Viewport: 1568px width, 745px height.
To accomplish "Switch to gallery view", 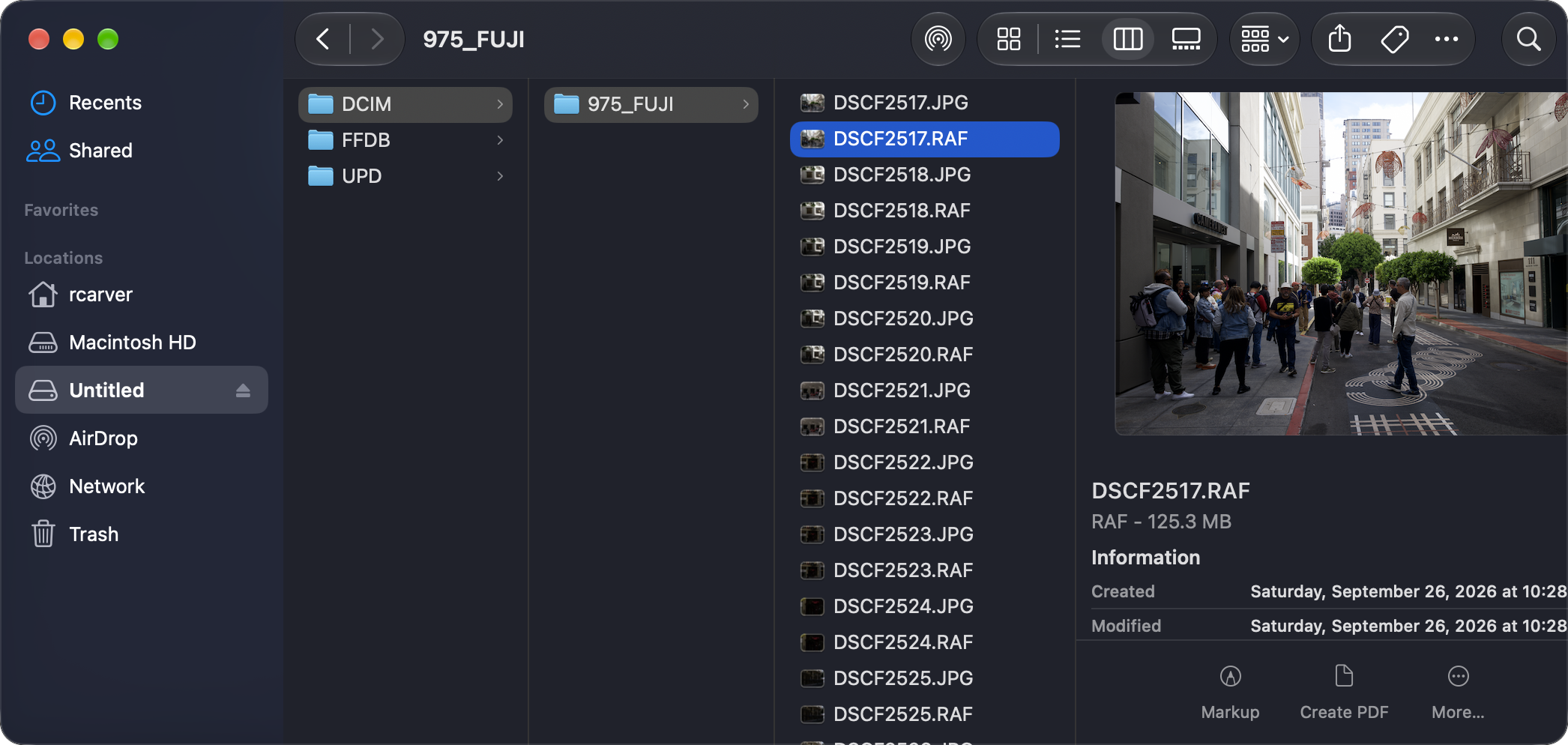I will point(1186,39).
